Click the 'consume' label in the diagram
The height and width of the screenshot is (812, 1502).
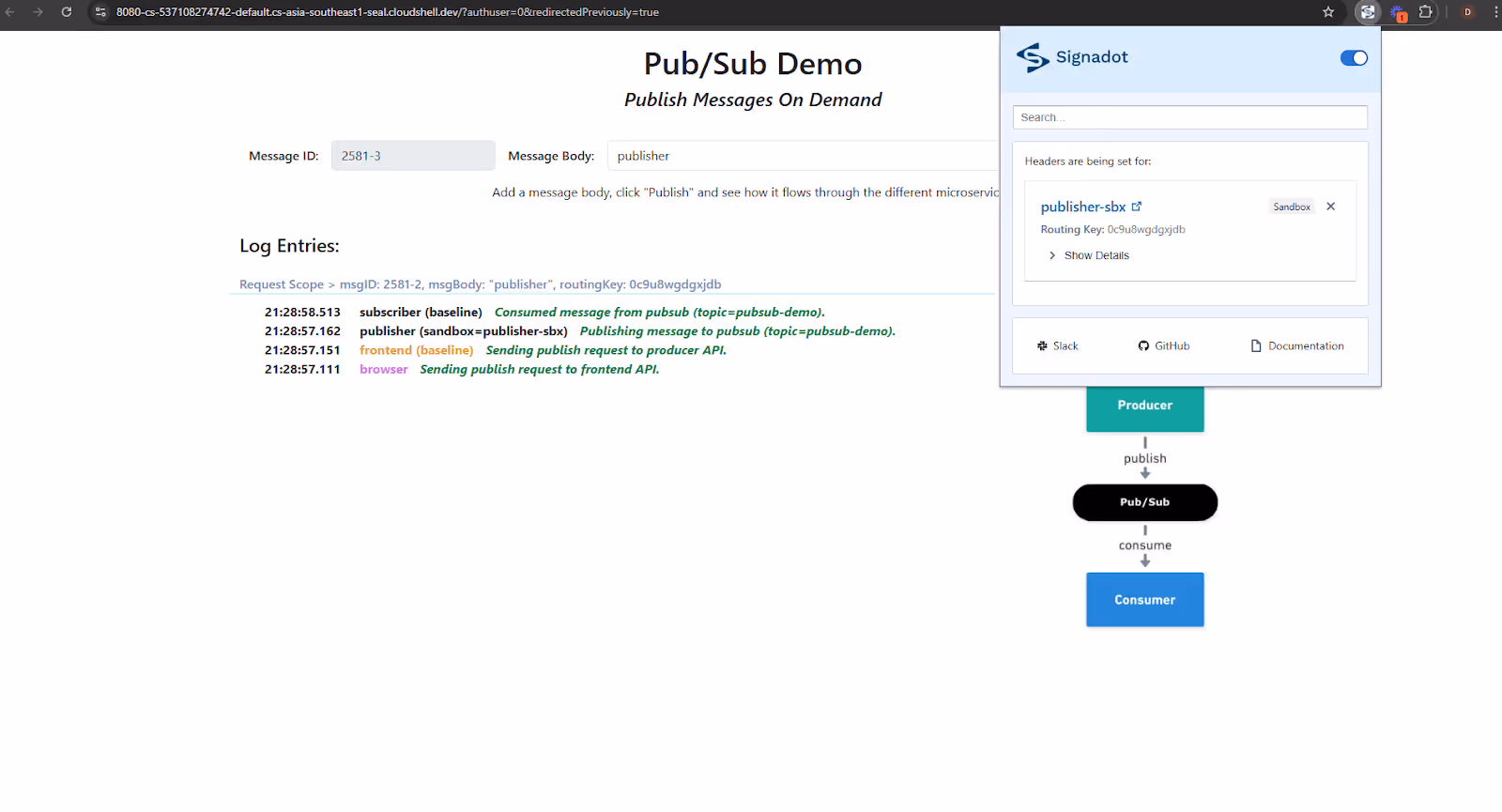[x=1145, y=545]
